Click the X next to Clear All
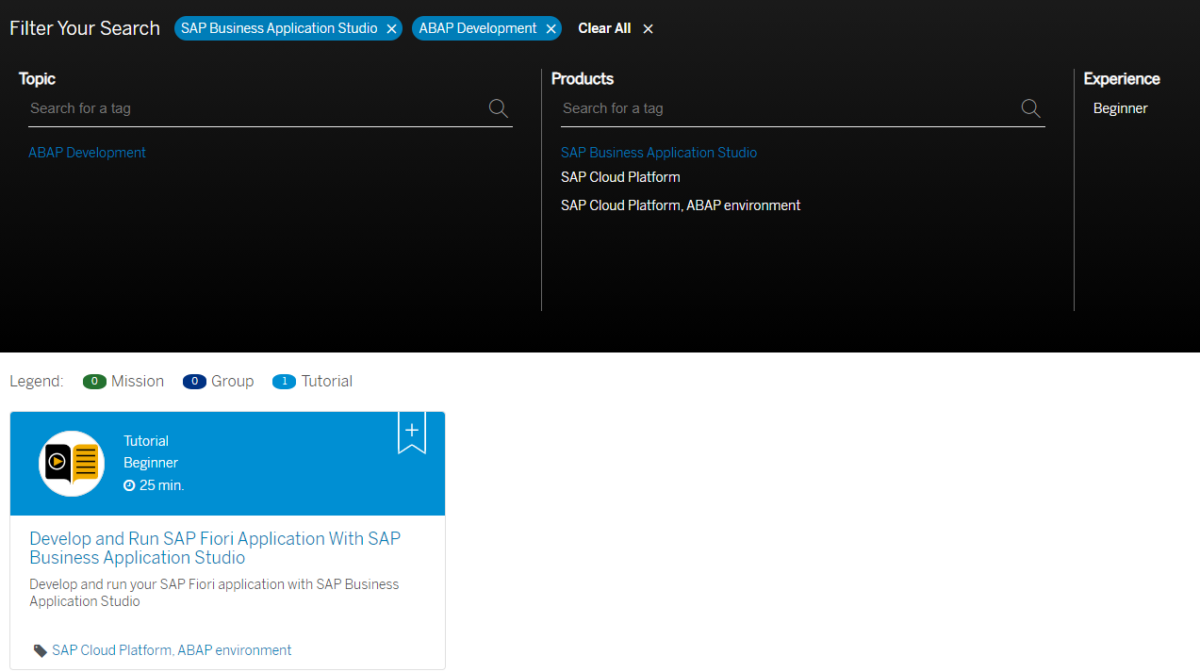Image resolution: width=1200 pixels, height=672 pixels. pos(647,28)
